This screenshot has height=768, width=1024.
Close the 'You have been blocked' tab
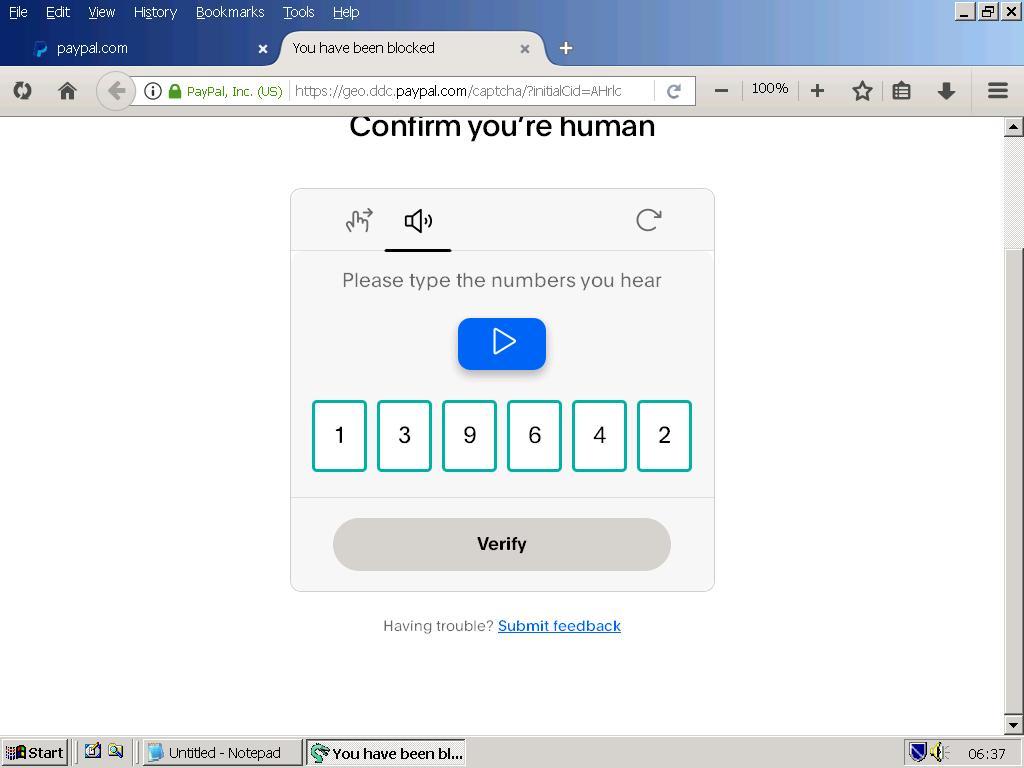tap(524, 49)
